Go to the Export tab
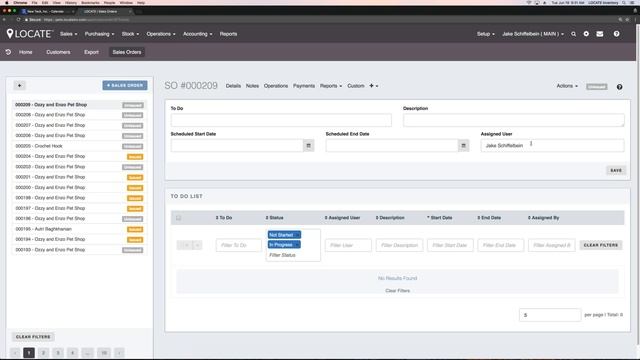Viewport: 640px width, 360px height. pyautogui.click(x=91, y=52)
